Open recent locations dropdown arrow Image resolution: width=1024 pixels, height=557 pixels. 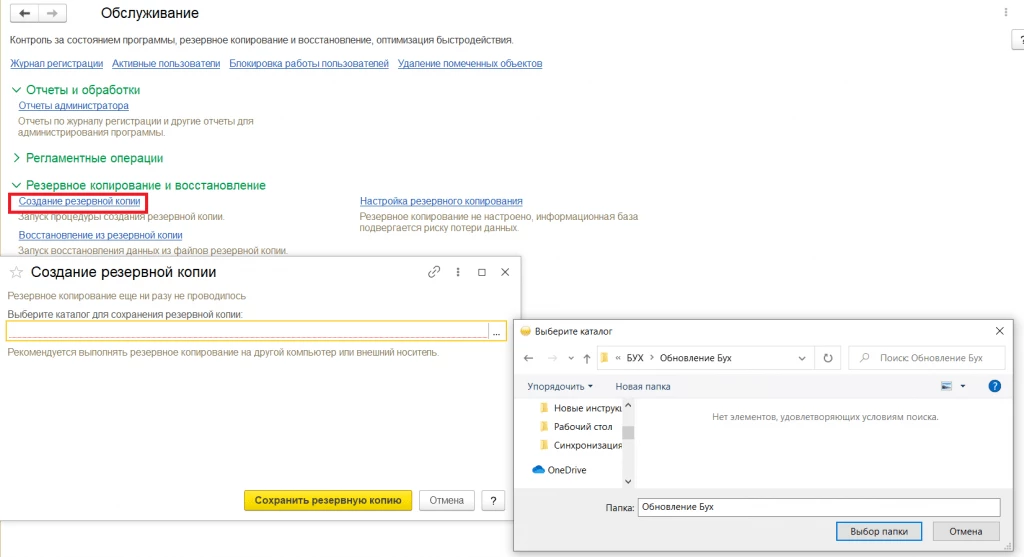[571, 358]
